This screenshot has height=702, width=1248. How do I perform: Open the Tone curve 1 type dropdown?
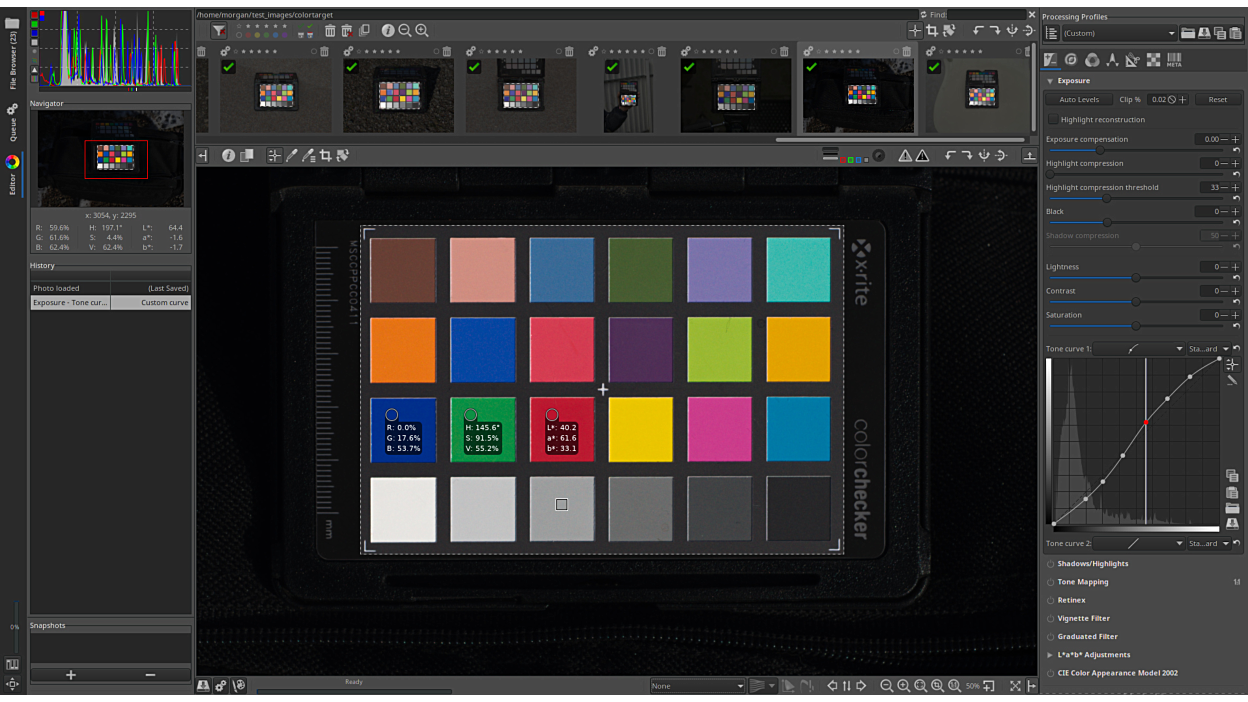1139,349
